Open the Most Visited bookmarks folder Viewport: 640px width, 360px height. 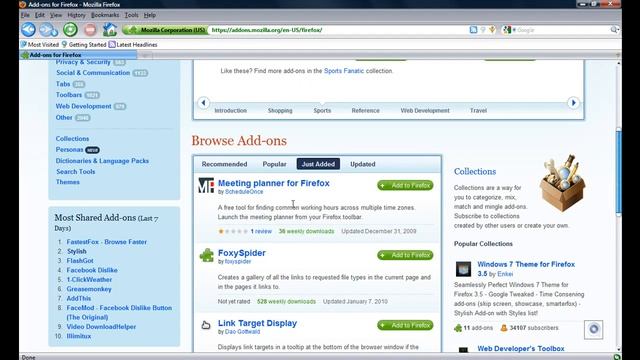point(40,44)
